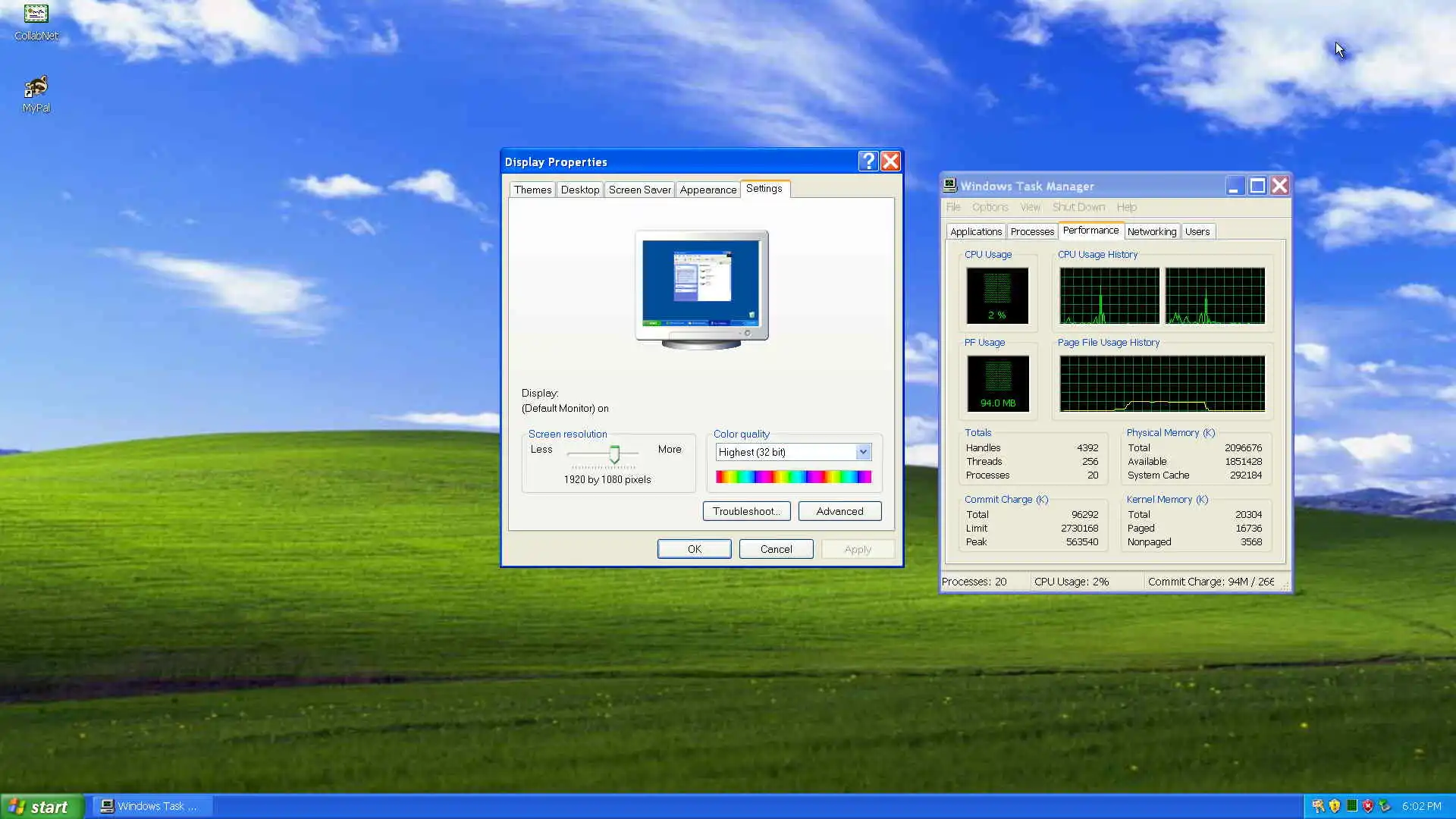1456x819 pixels.
Task: Click the Advanced display settings button
Action: [839, 511]
